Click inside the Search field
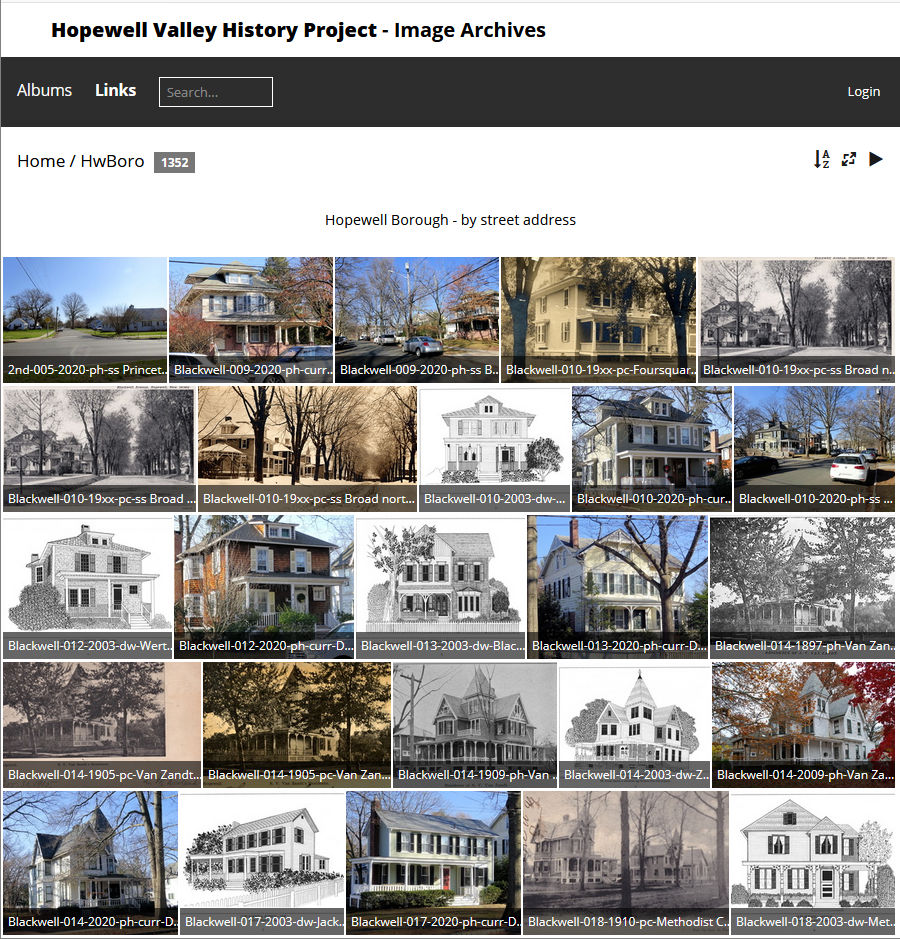 215,91
